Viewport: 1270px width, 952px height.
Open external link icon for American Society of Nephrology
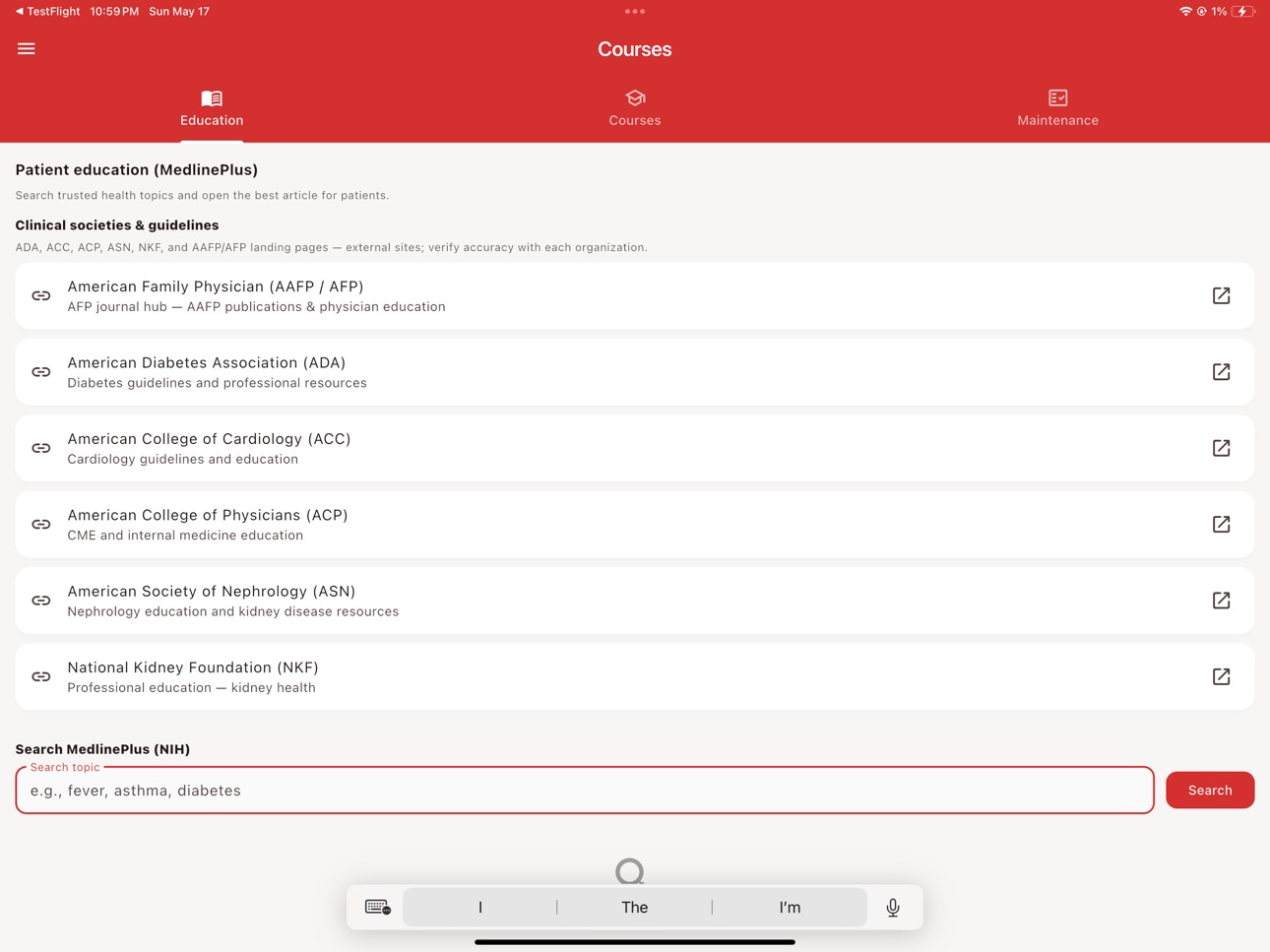(1221, 601)
